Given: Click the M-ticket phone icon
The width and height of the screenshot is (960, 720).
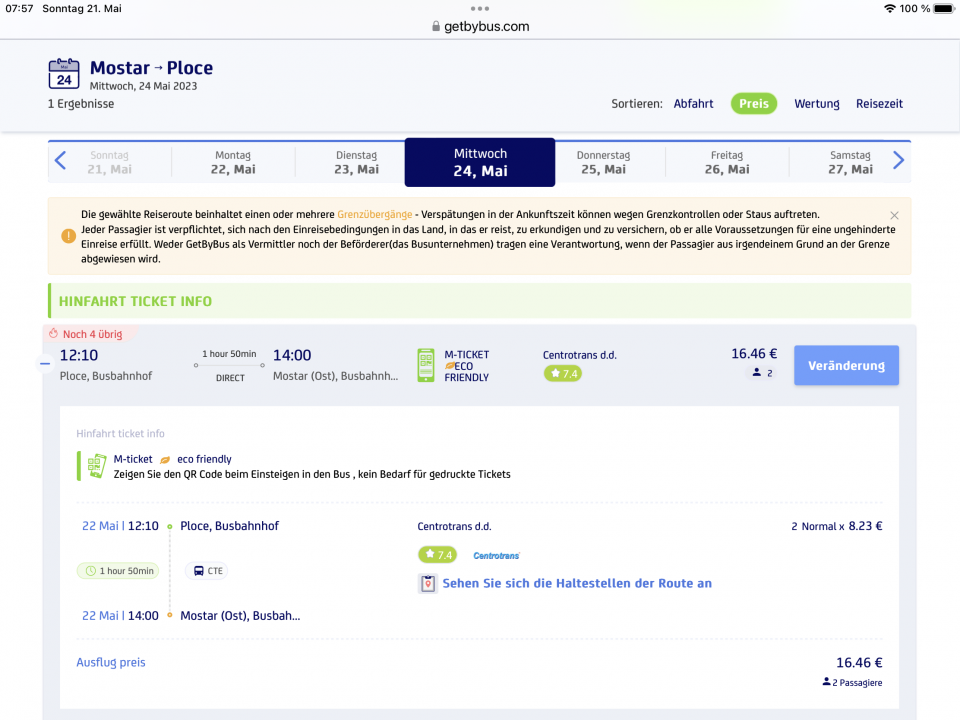Looking at the screenshot, I should (426, 365).
